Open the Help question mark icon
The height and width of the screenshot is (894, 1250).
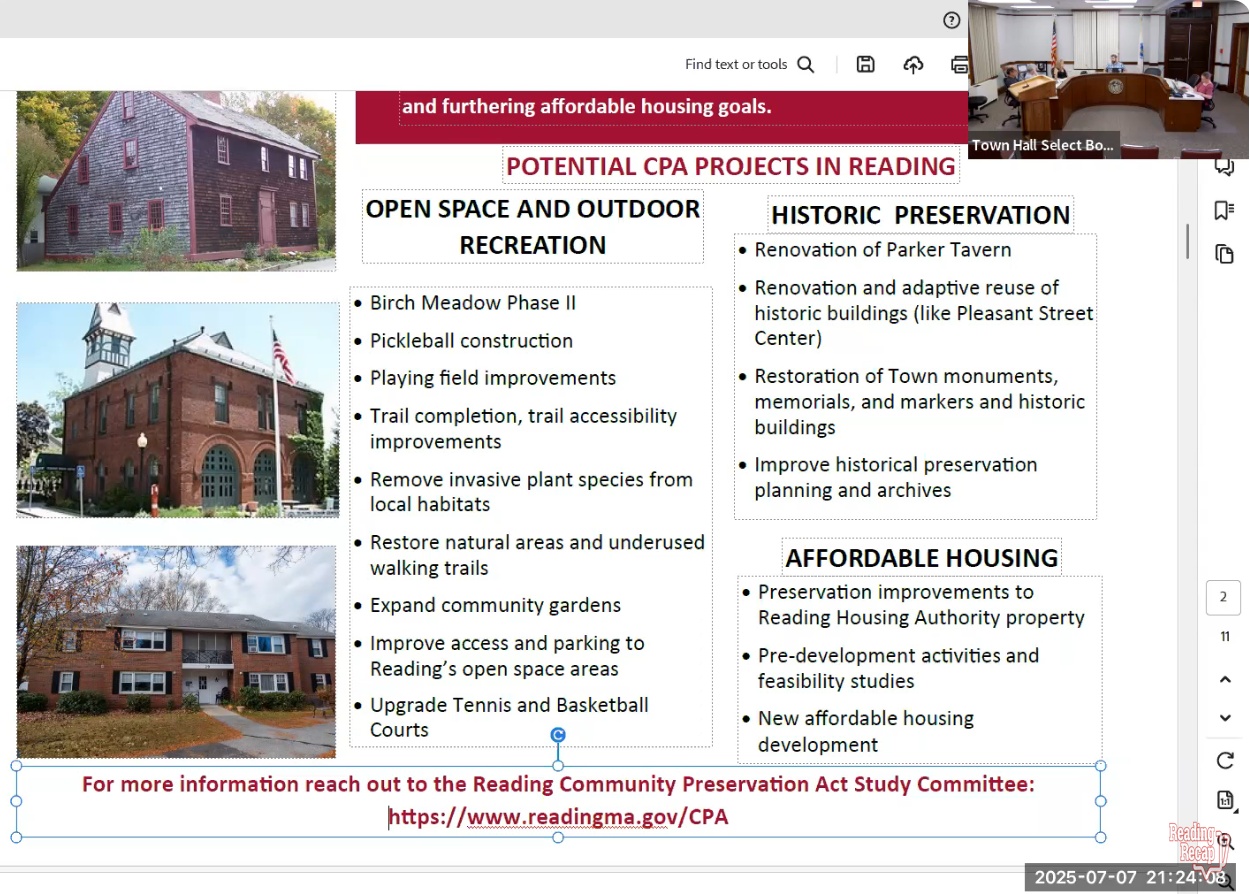[951, 20]
